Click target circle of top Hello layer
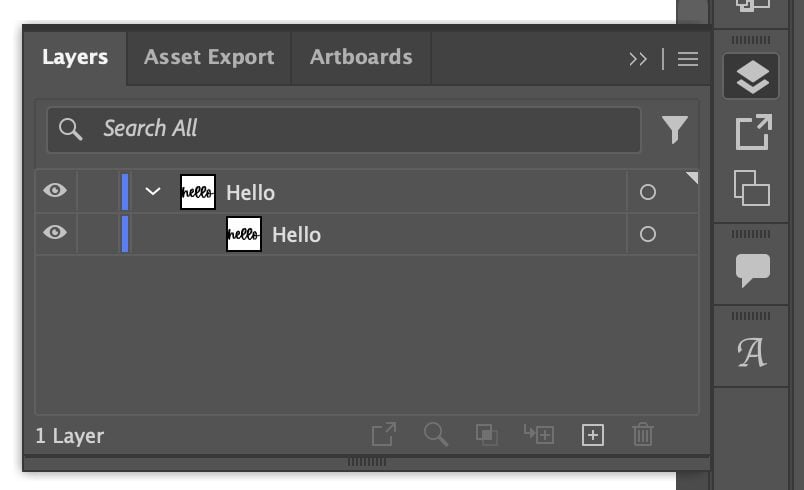The image size is (804, 490). coord(648,192)
